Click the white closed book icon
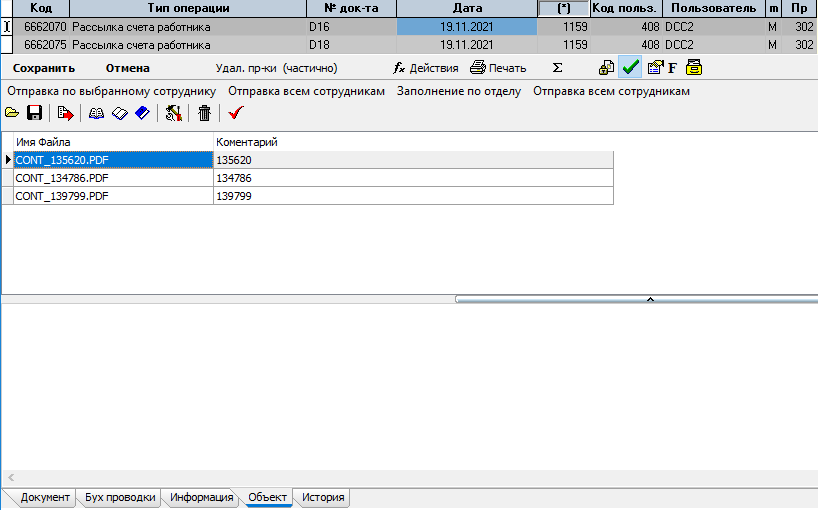 click(120, 113)
